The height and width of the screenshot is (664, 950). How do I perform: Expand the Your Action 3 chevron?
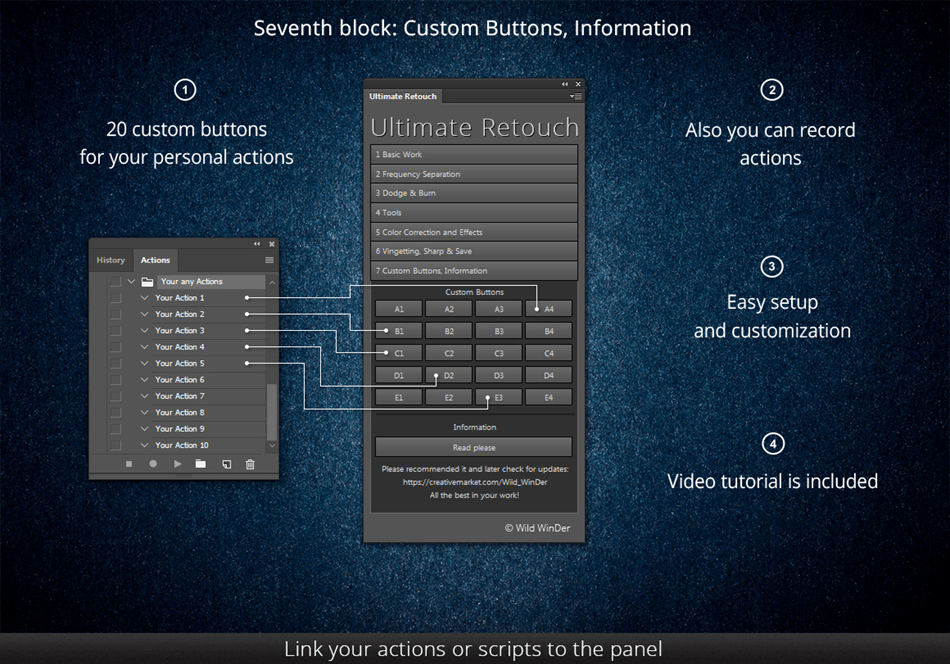point(144,331)
